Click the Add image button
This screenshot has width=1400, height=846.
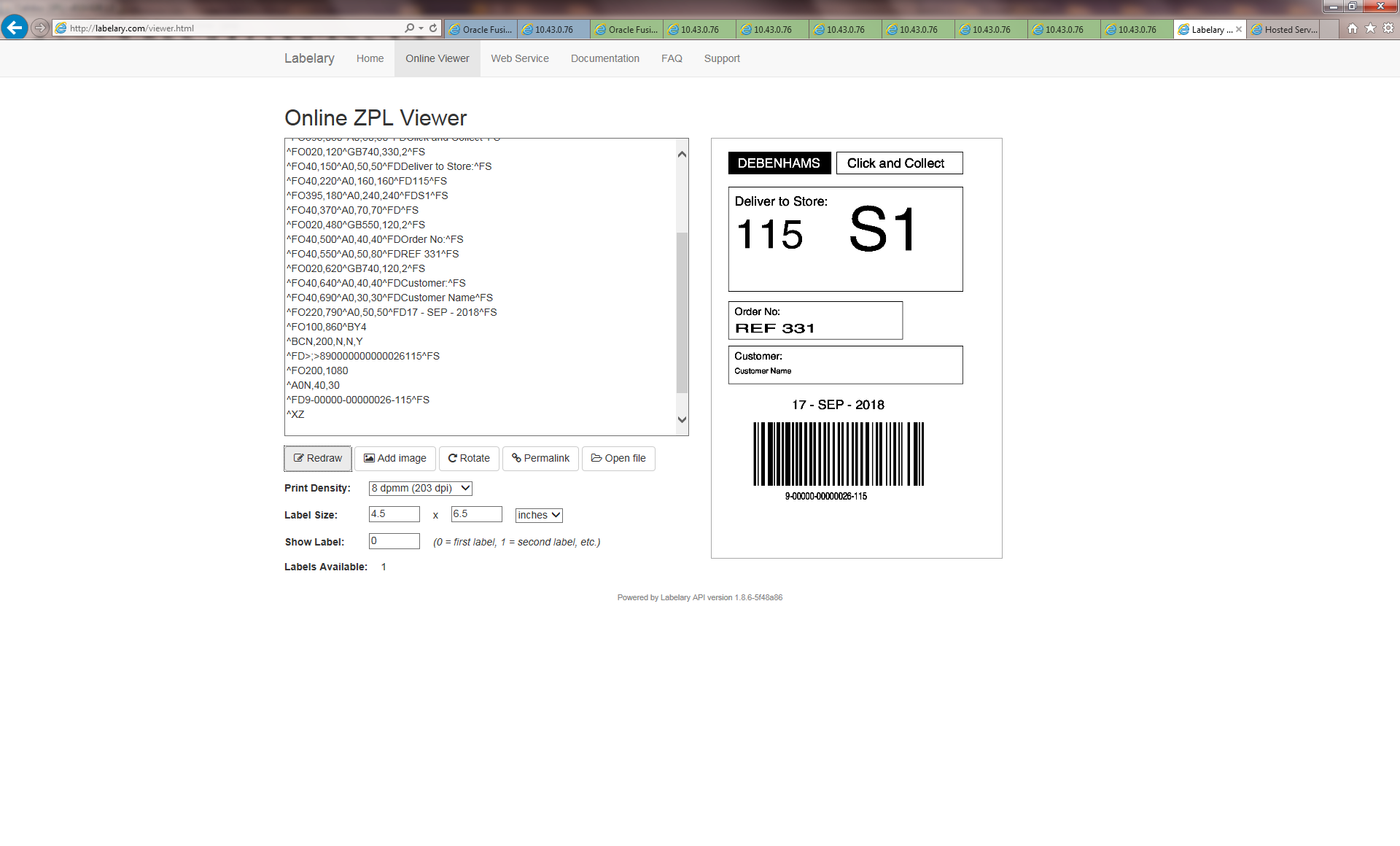395,458
